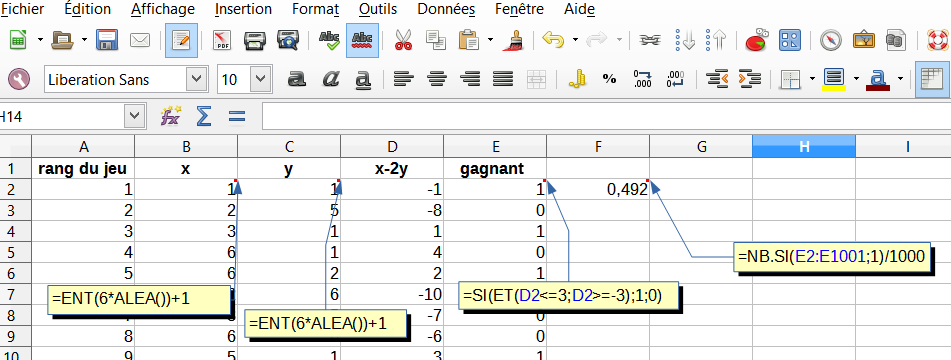Open the Paste options dropdown arrow
The image size is (951, 360).
point(490,41)
